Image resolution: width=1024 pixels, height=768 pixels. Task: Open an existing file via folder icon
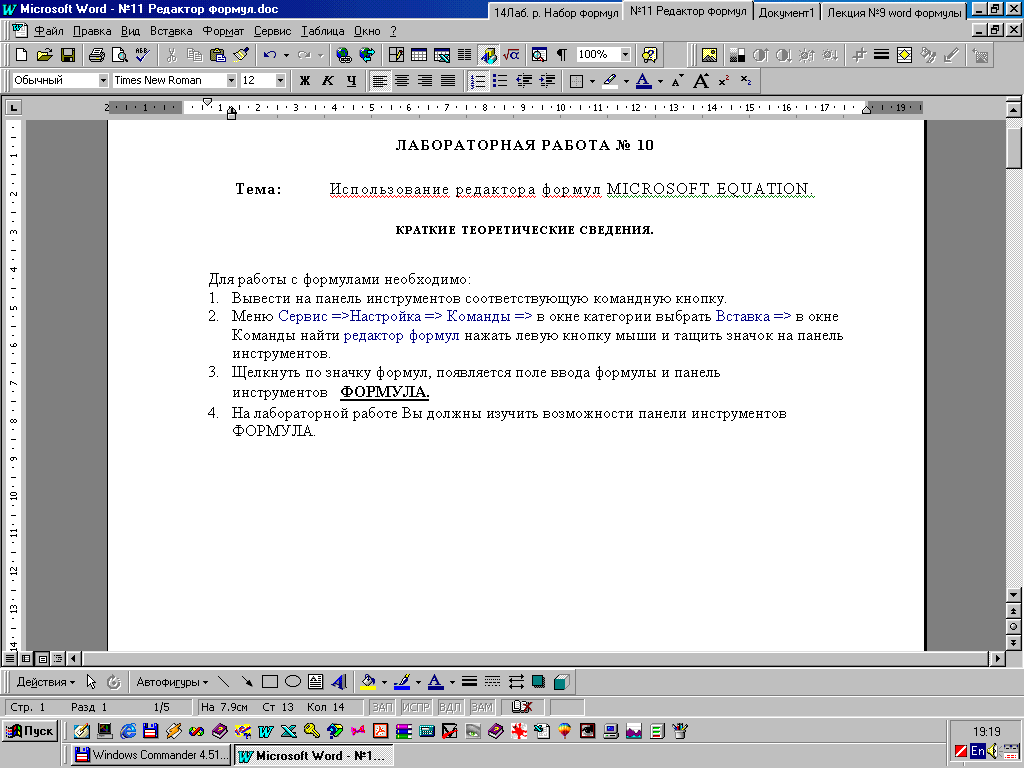(x=44, y=55)
